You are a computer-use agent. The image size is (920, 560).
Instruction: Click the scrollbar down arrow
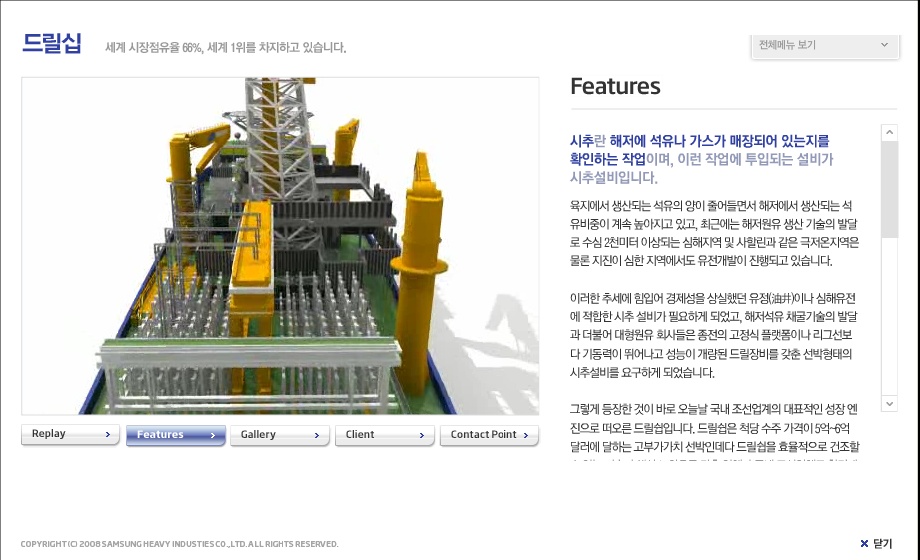point(889,403)
